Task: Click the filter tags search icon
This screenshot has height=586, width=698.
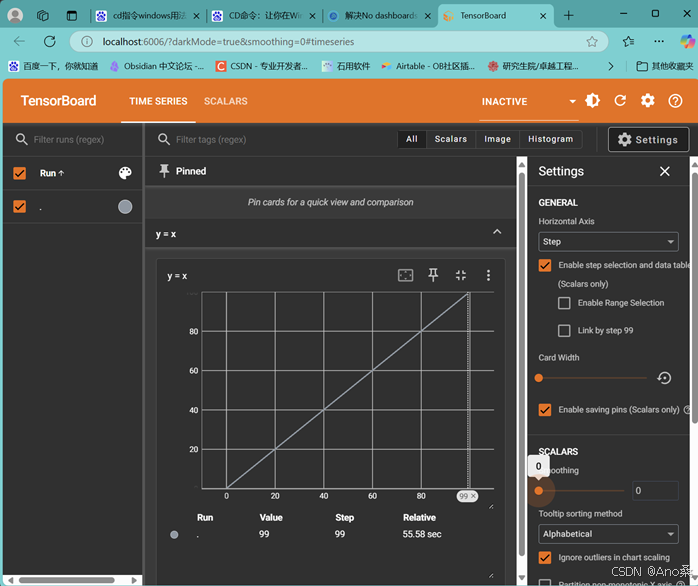Action: click(x=164, y=139)
